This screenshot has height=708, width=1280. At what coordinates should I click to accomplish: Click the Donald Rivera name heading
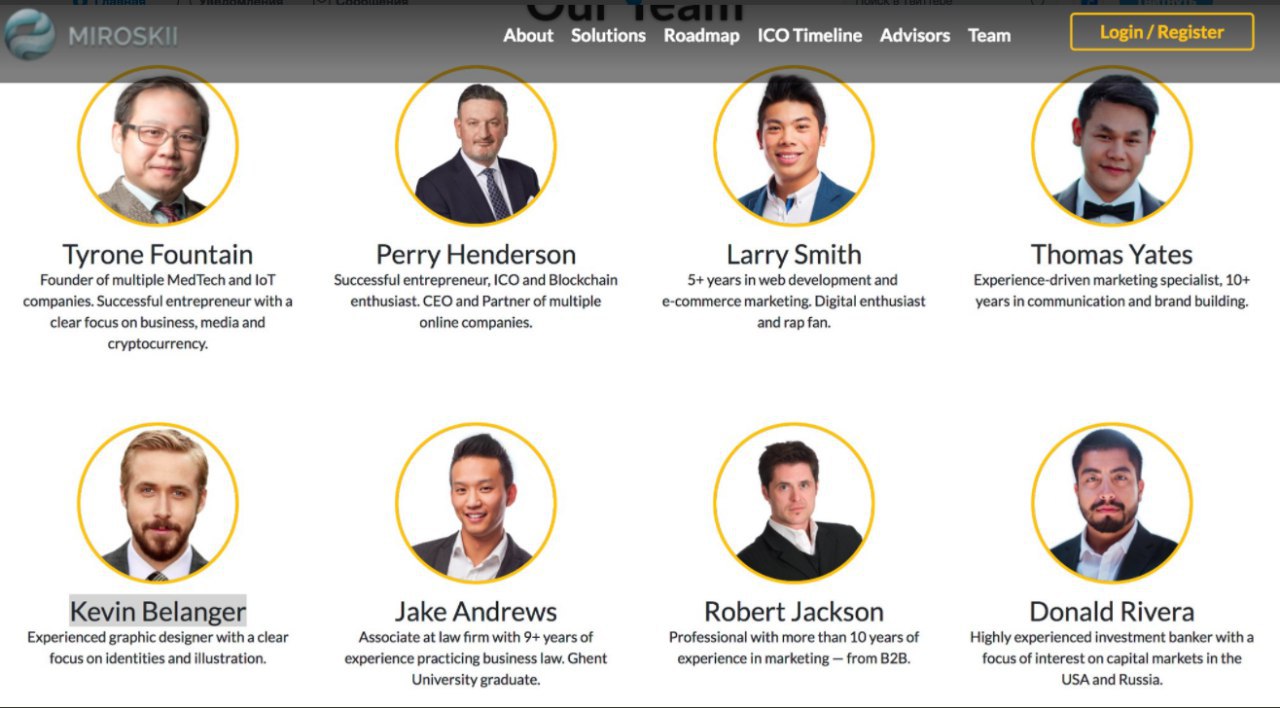click(x=1112, y=611)
